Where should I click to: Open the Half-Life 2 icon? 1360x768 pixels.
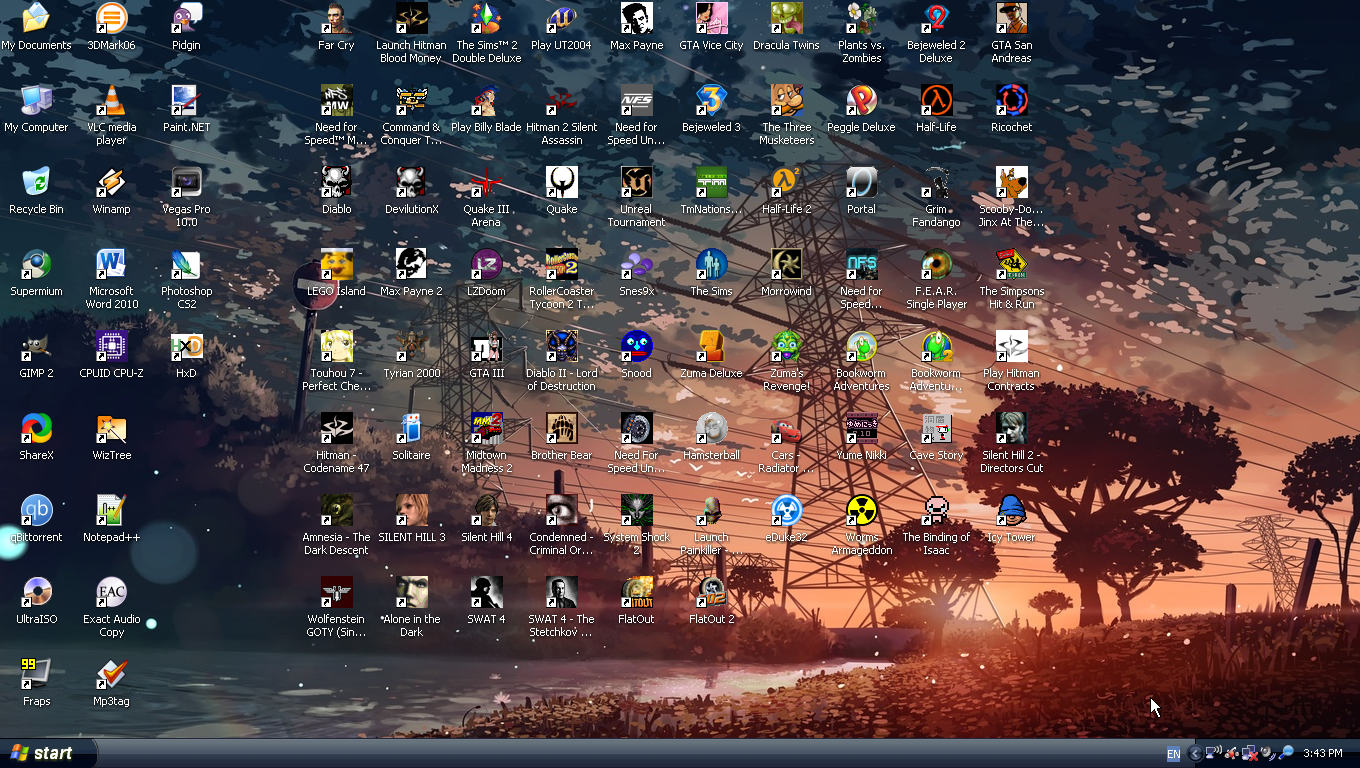coord(786,182)
